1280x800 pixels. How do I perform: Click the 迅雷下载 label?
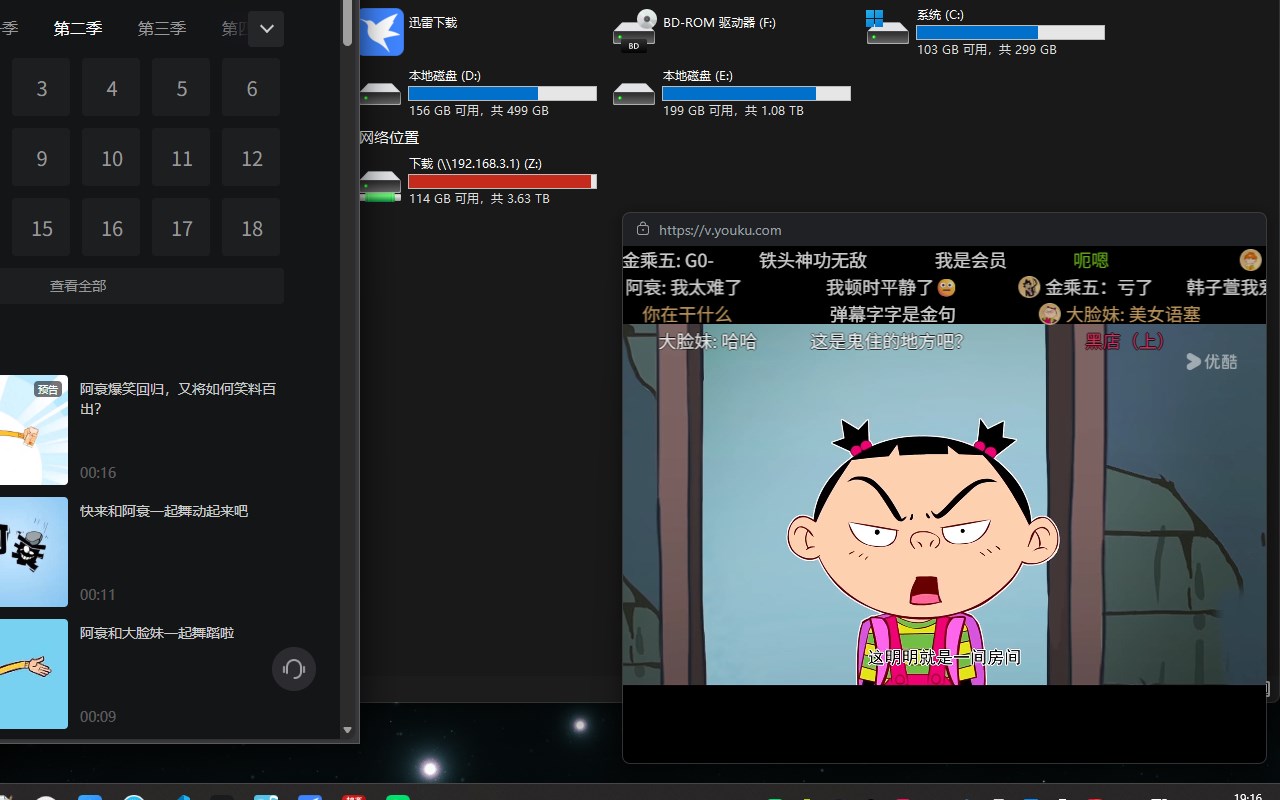433,22
